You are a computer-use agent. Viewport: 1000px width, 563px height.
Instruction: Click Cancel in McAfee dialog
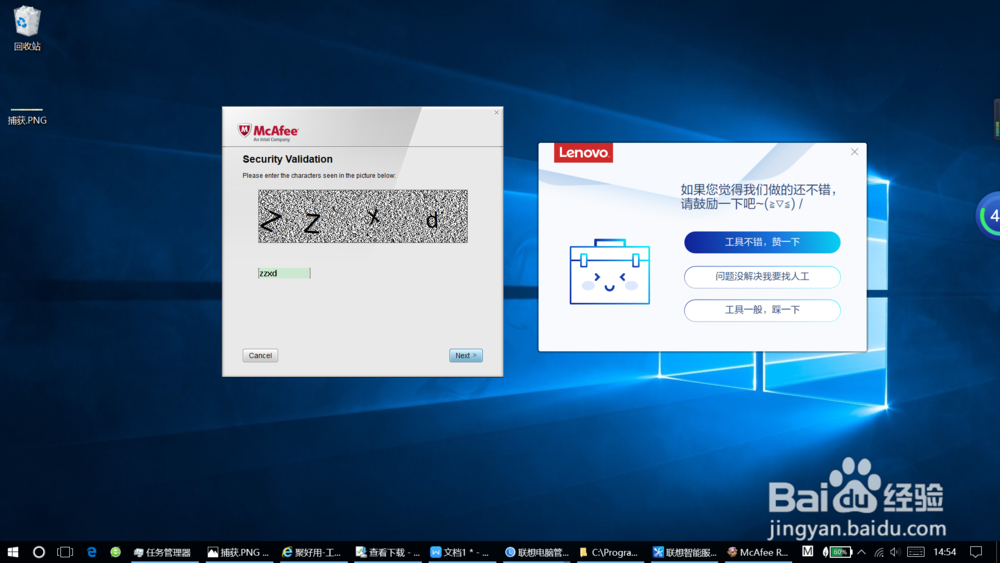260,355
